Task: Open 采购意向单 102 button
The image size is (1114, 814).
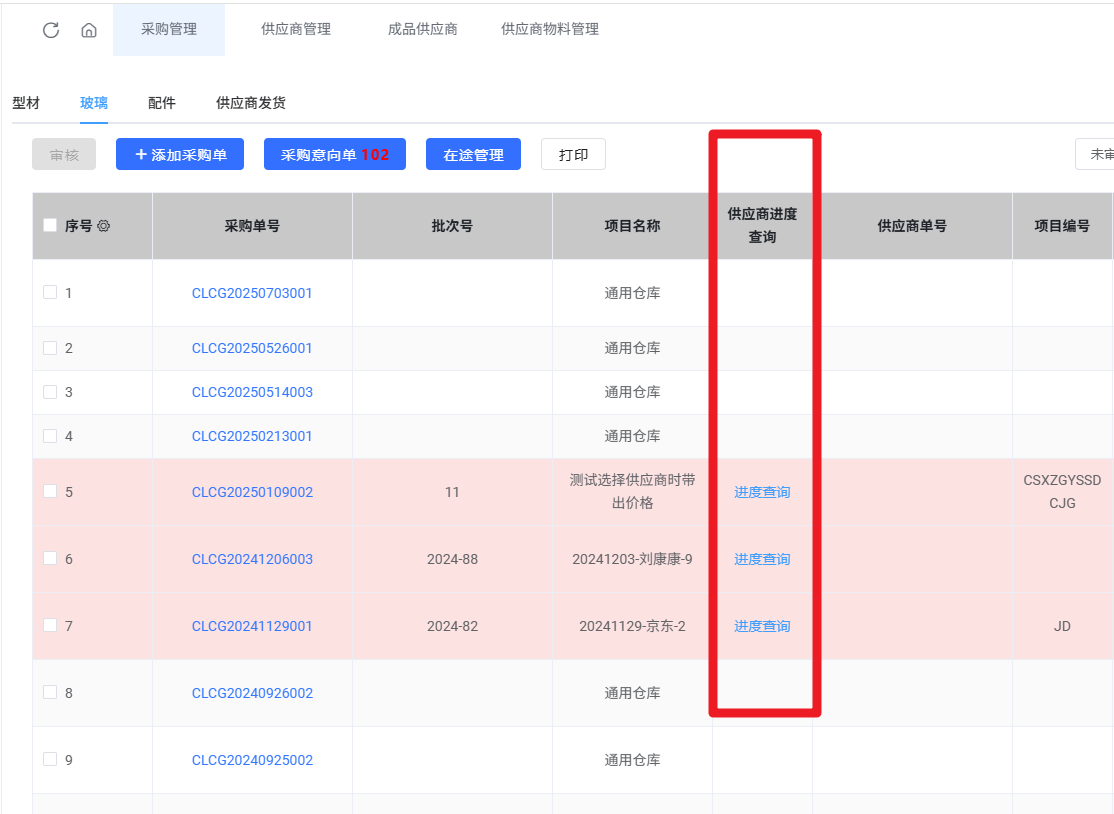Action: tap(334, 155)
